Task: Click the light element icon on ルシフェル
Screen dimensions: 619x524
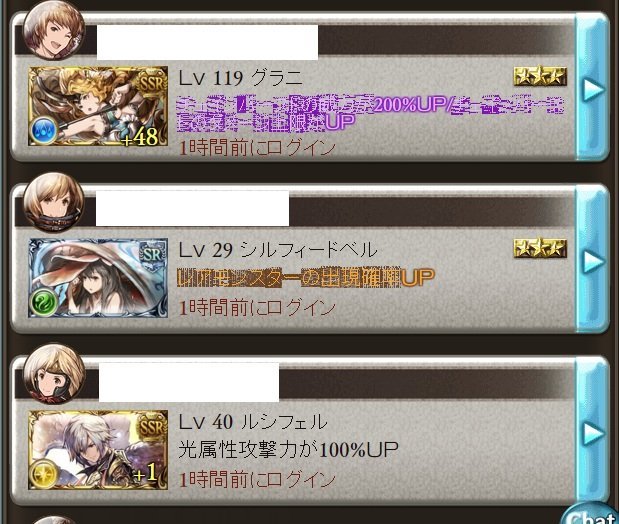Action: tap(43, 474)
